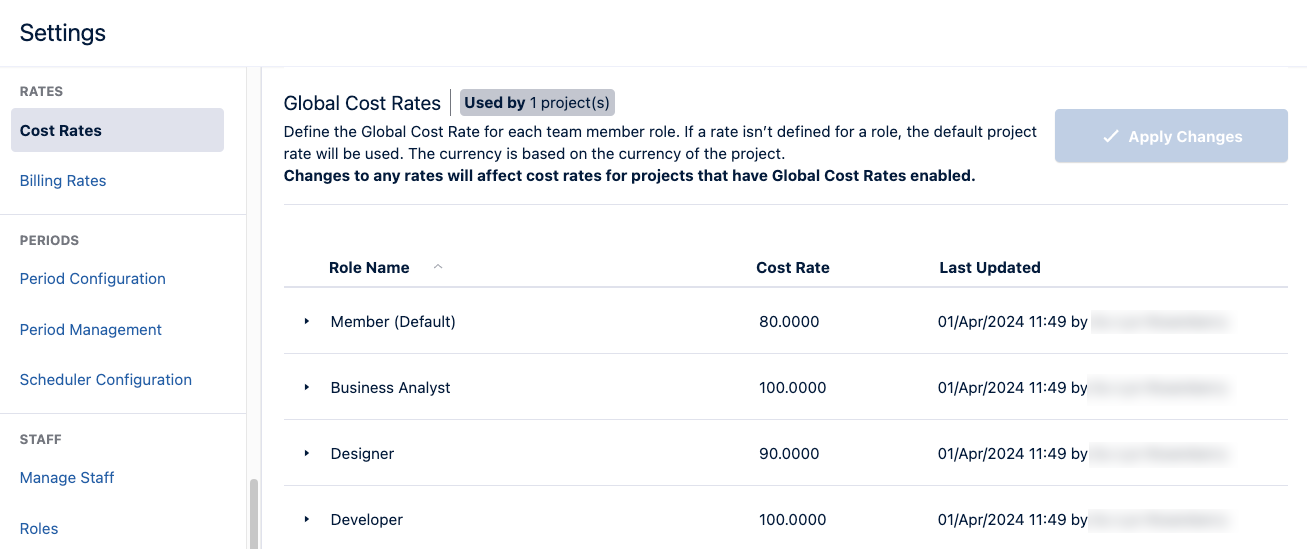
Task: Expand the Business Analyst role row
Action: (307, 388)
